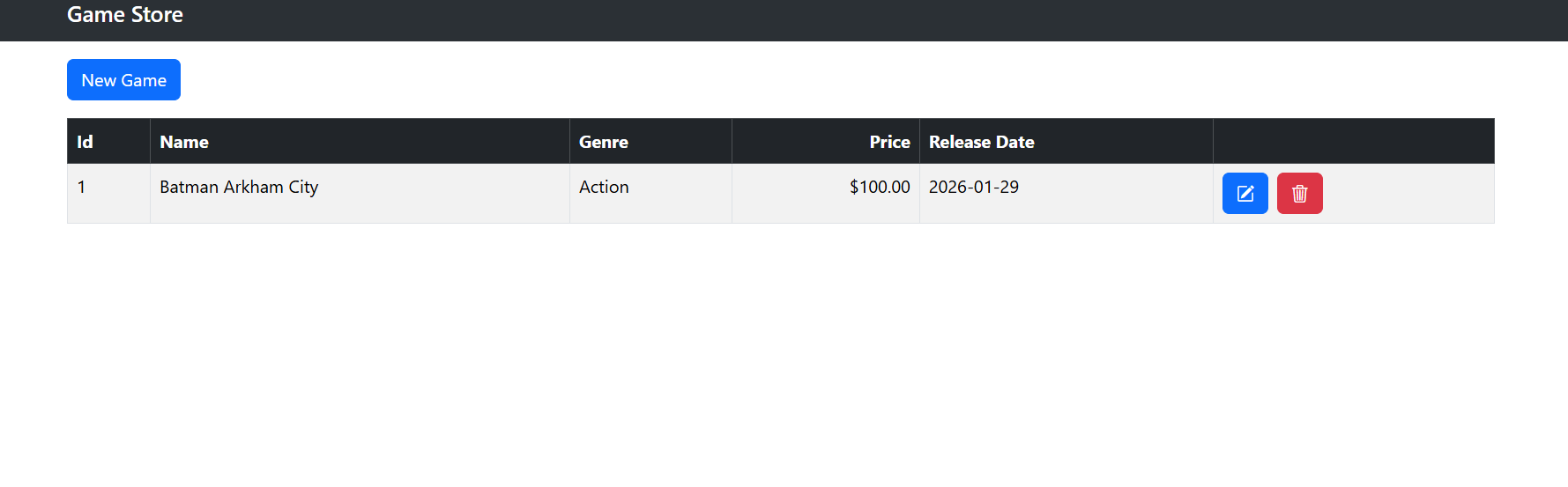Click the Id column header

(x=85, y=142)
